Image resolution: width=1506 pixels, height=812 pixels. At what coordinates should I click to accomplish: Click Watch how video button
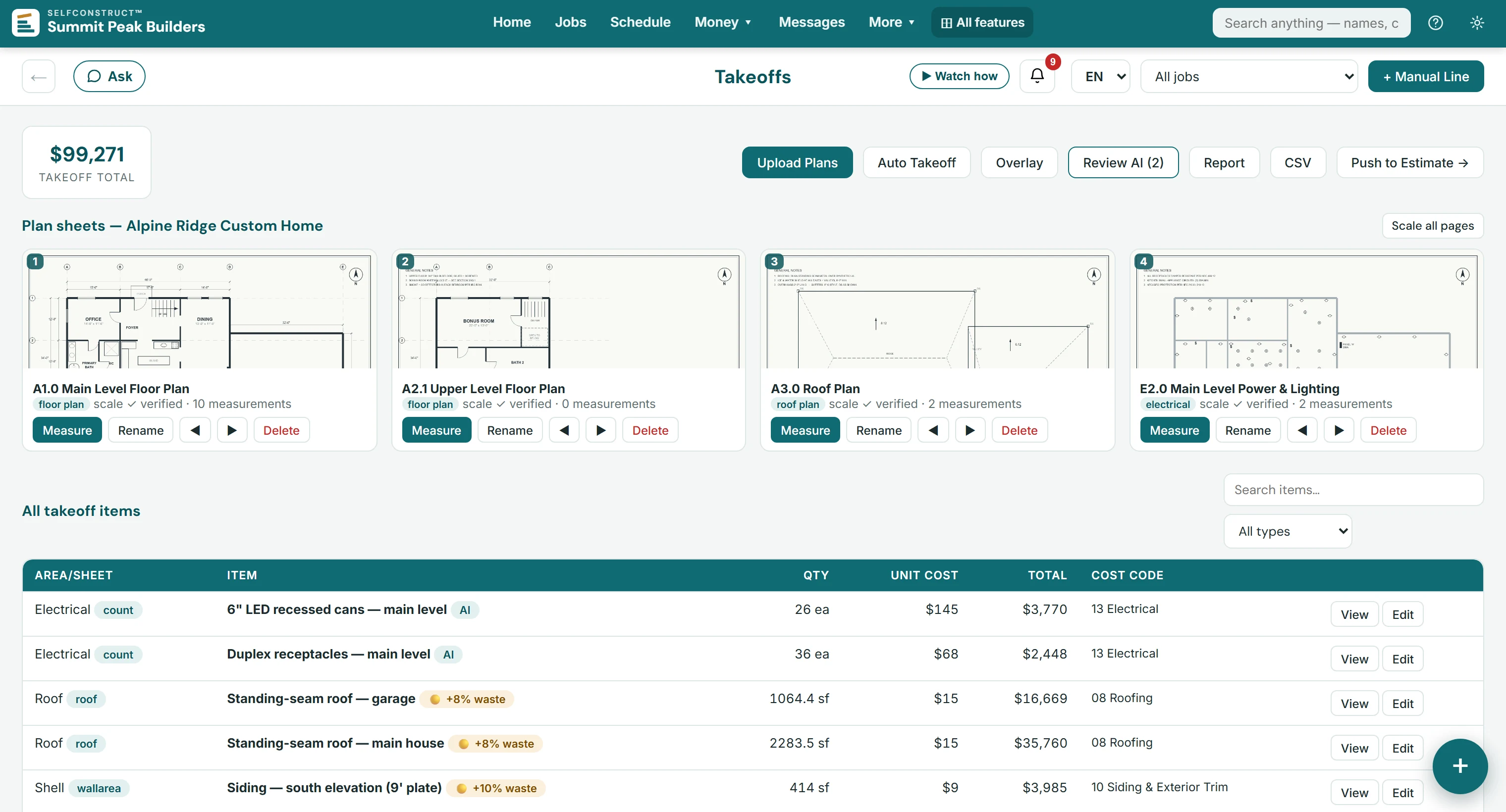tap(959, 77)
